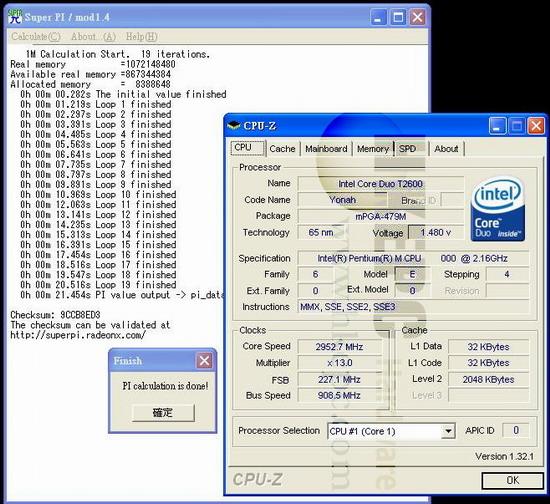Click the Family value 6

coord(315,274)
